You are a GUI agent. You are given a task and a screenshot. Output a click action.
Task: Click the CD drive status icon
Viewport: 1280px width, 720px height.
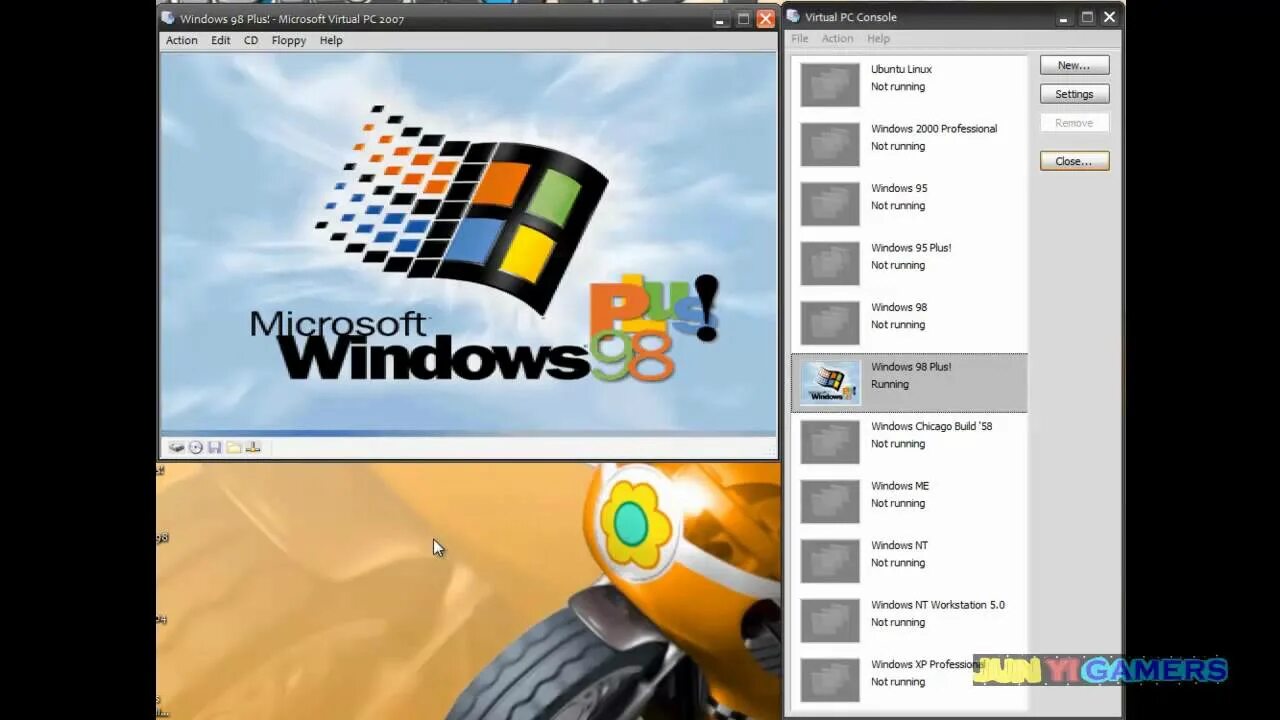click(x=195, y=448)
